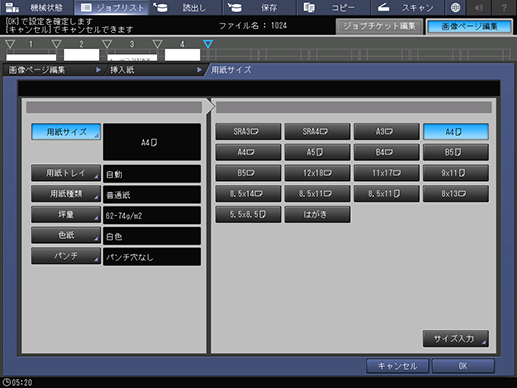The height and width of the screenshot is (388, 517).
Task: Open the パンチ punch setting
Action: tap(66, 256)
